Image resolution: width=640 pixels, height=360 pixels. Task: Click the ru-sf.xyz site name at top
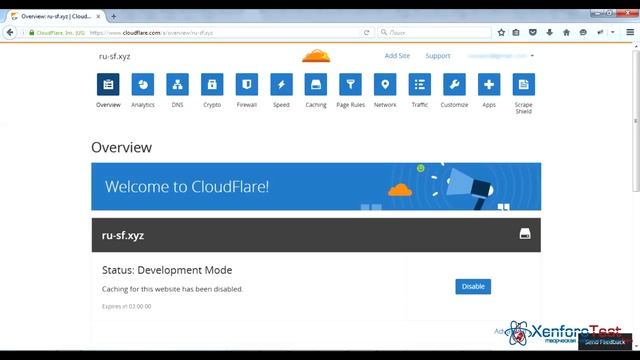click(114, 56)
